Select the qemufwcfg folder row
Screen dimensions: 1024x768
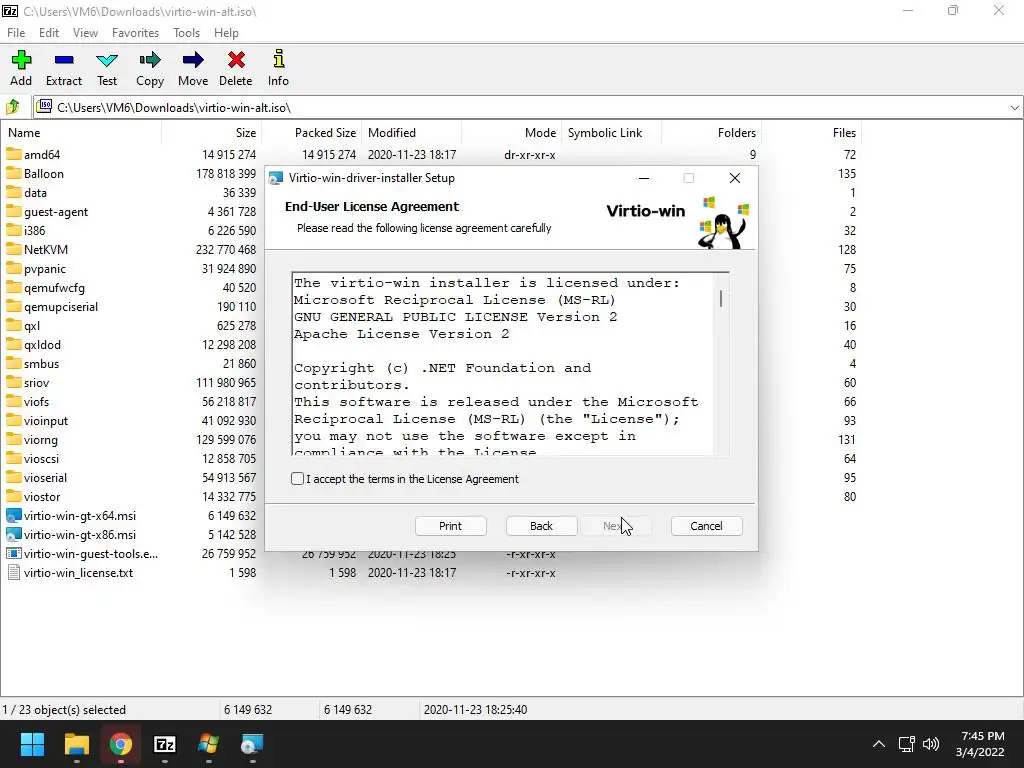point(132,287)
